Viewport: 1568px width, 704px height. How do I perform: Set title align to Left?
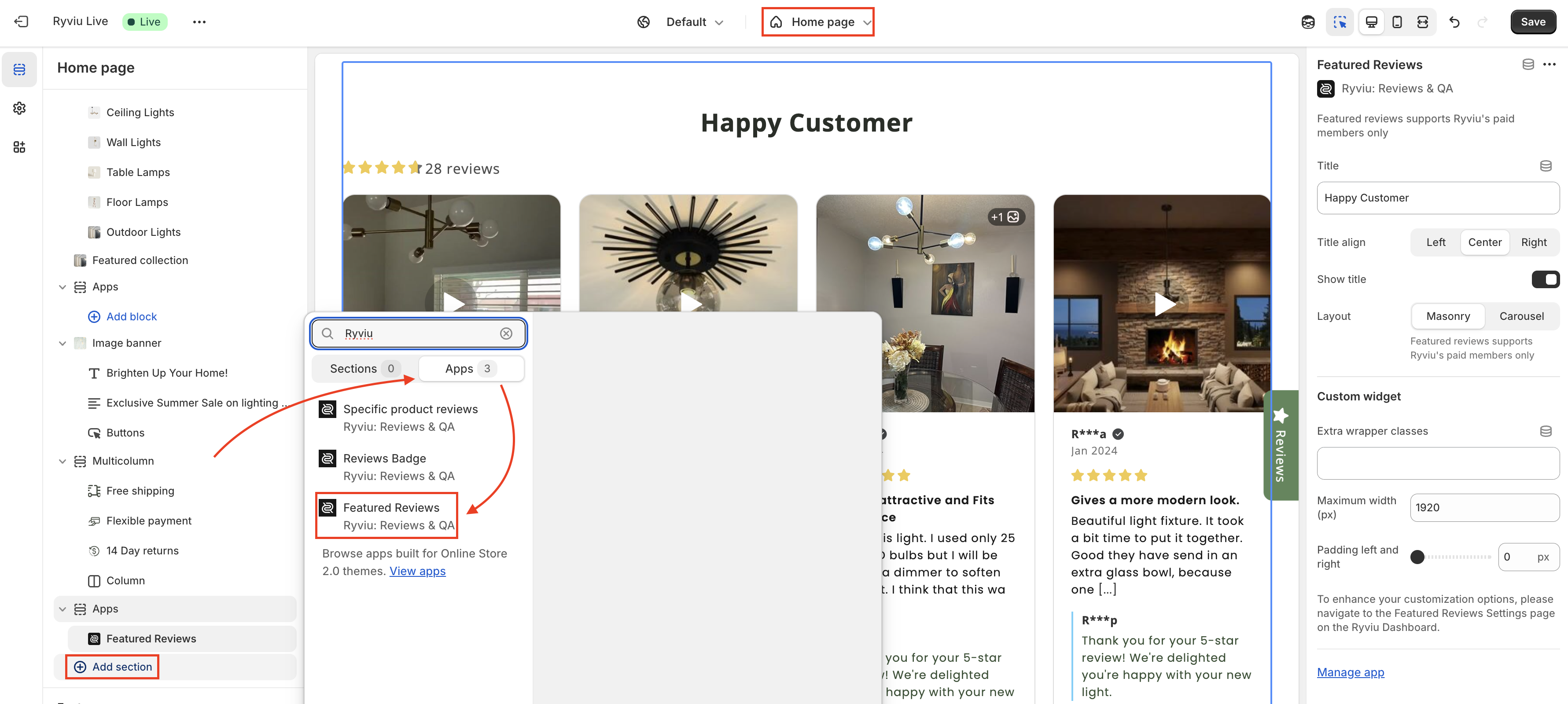point(1435,242)
